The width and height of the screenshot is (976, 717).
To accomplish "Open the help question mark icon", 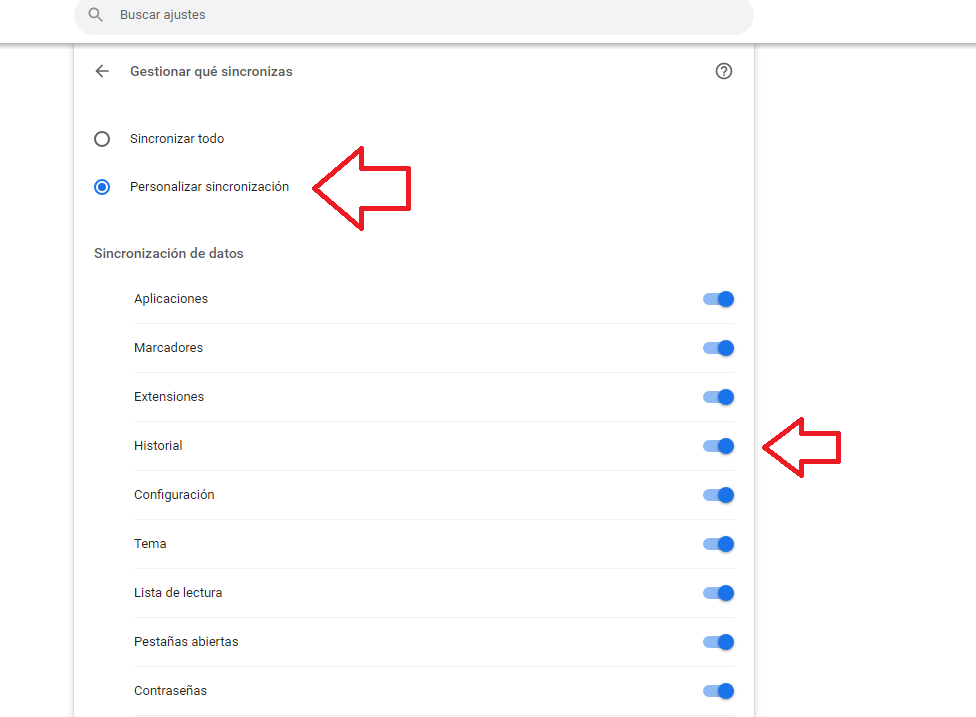I will click(x=723, y=71).
